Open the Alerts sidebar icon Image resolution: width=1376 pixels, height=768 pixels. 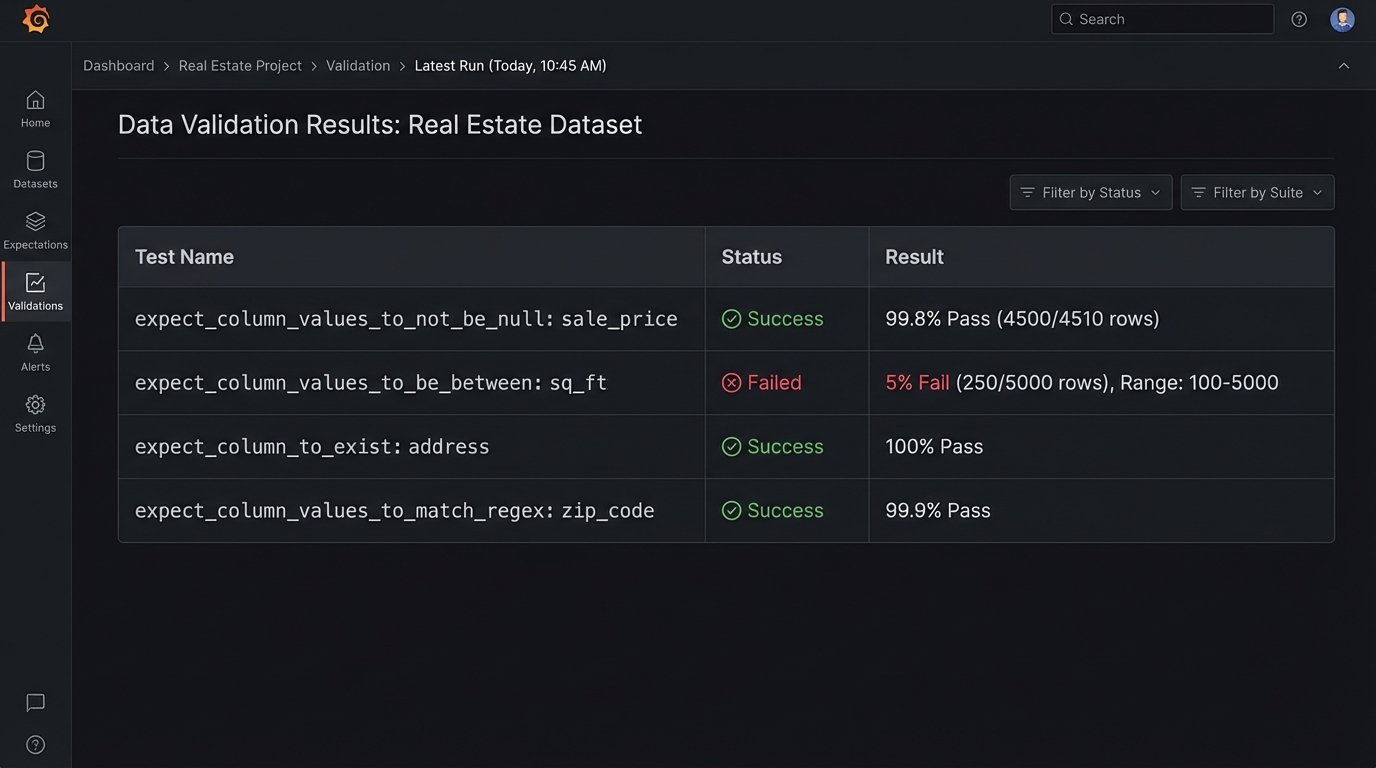(35, 351)
